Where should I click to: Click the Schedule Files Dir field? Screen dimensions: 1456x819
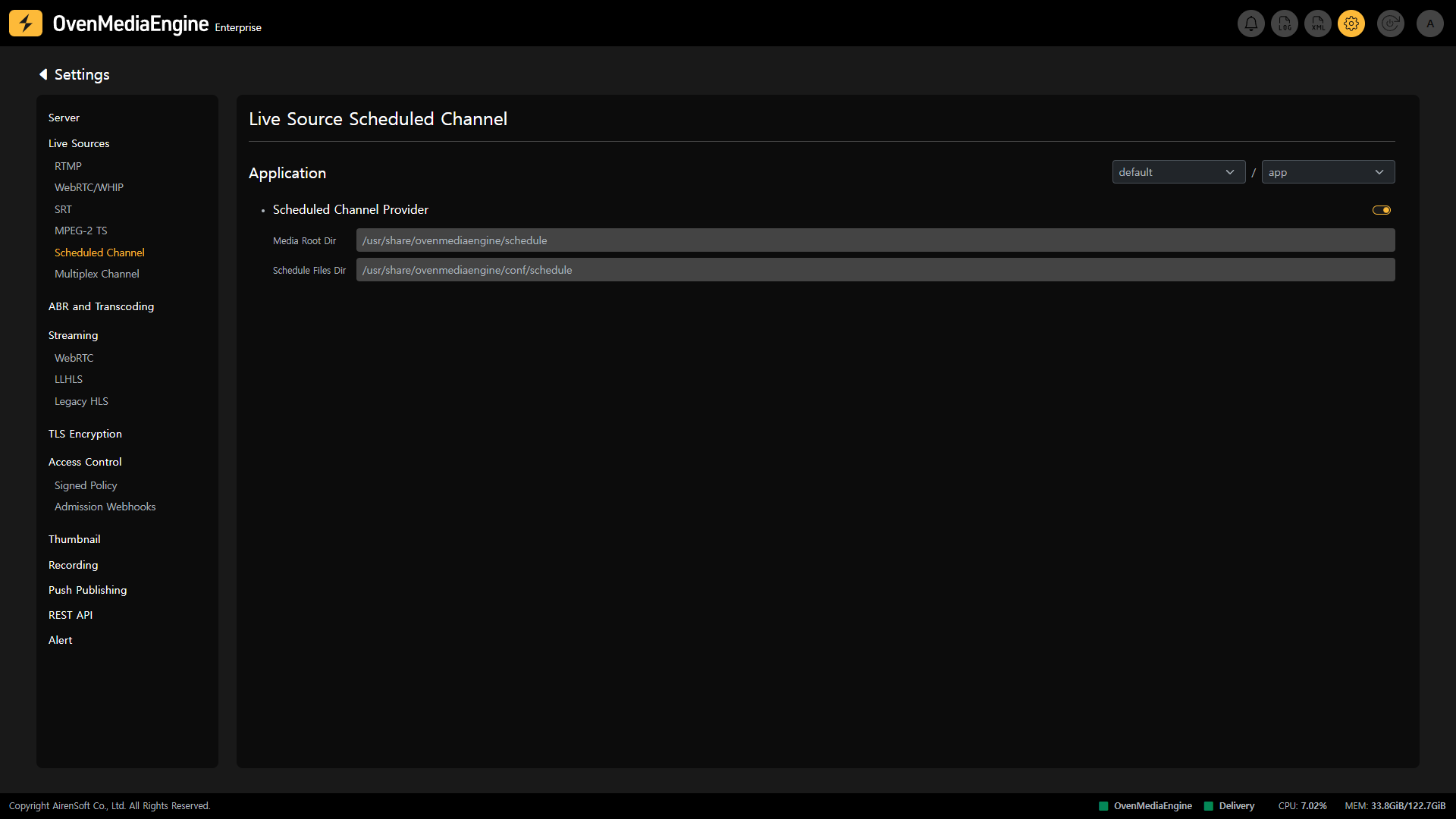point(875,270)
